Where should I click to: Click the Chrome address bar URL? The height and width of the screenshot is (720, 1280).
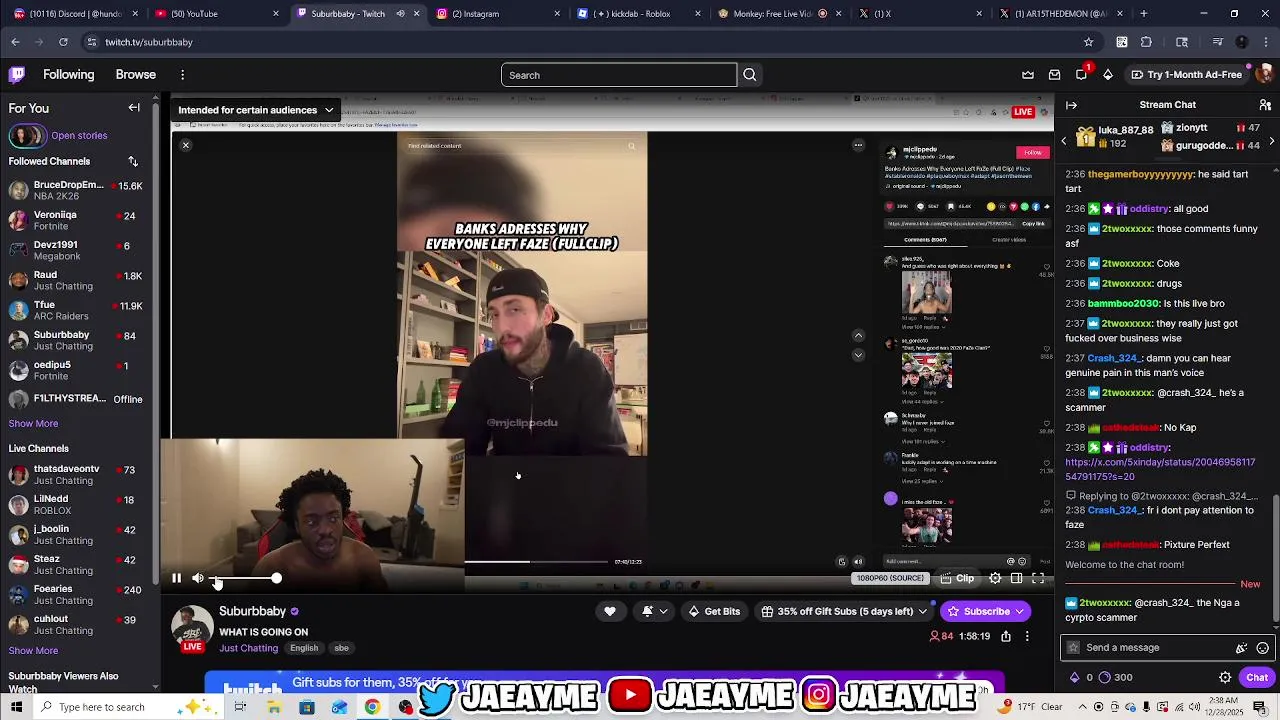click(x=149, y=42)
